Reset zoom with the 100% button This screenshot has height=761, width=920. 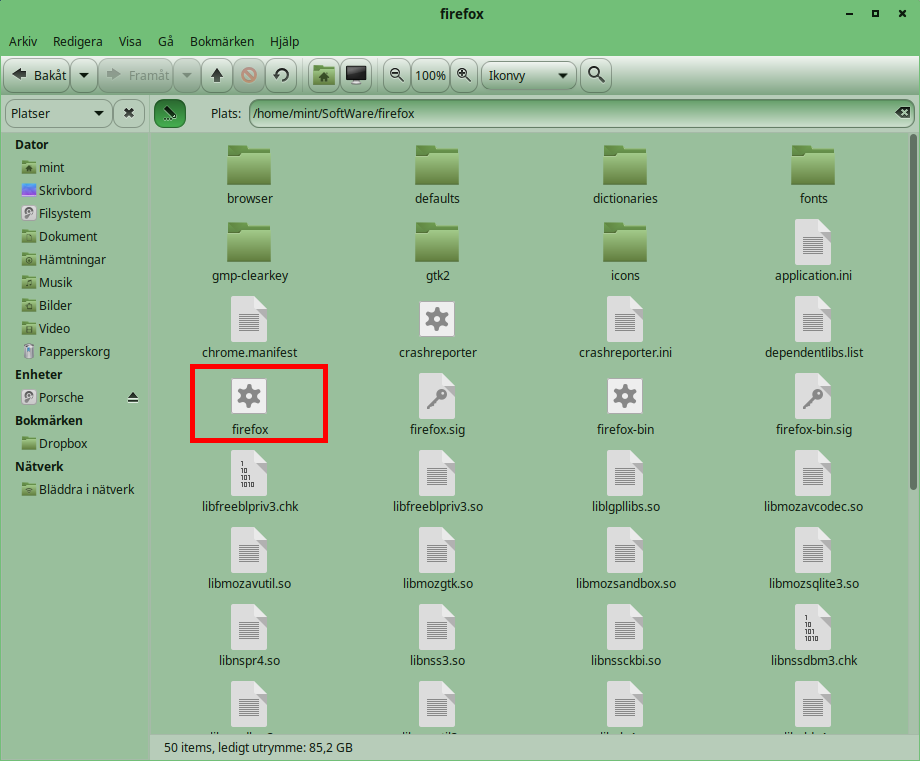click(430, 75)
